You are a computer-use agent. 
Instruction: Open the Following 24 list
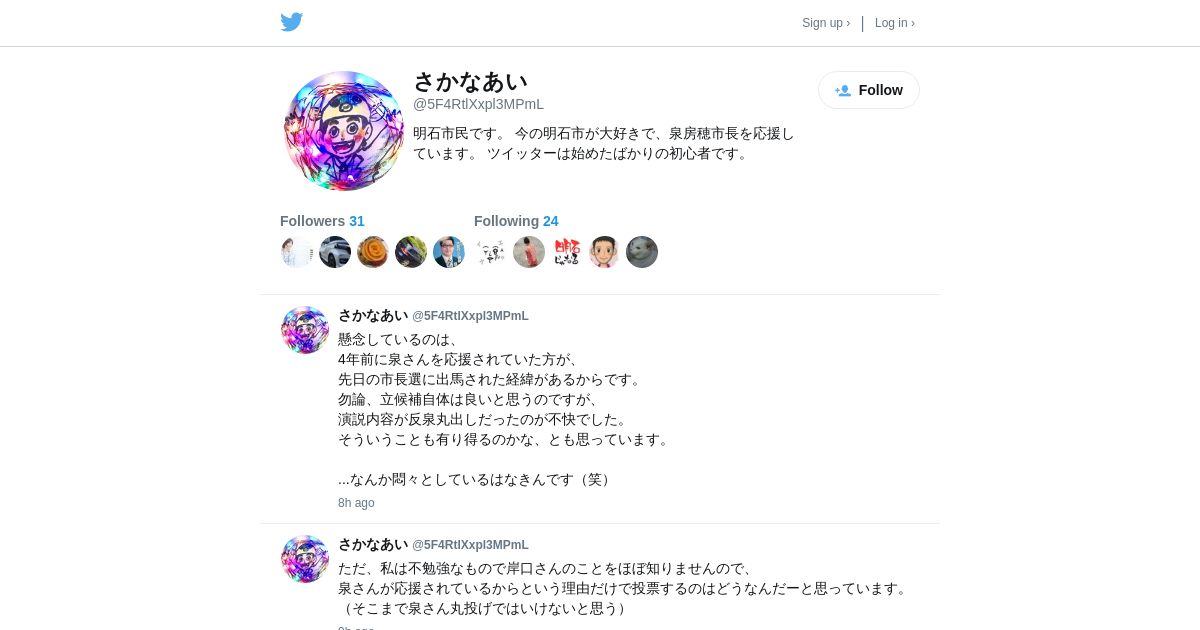[516, 221]
